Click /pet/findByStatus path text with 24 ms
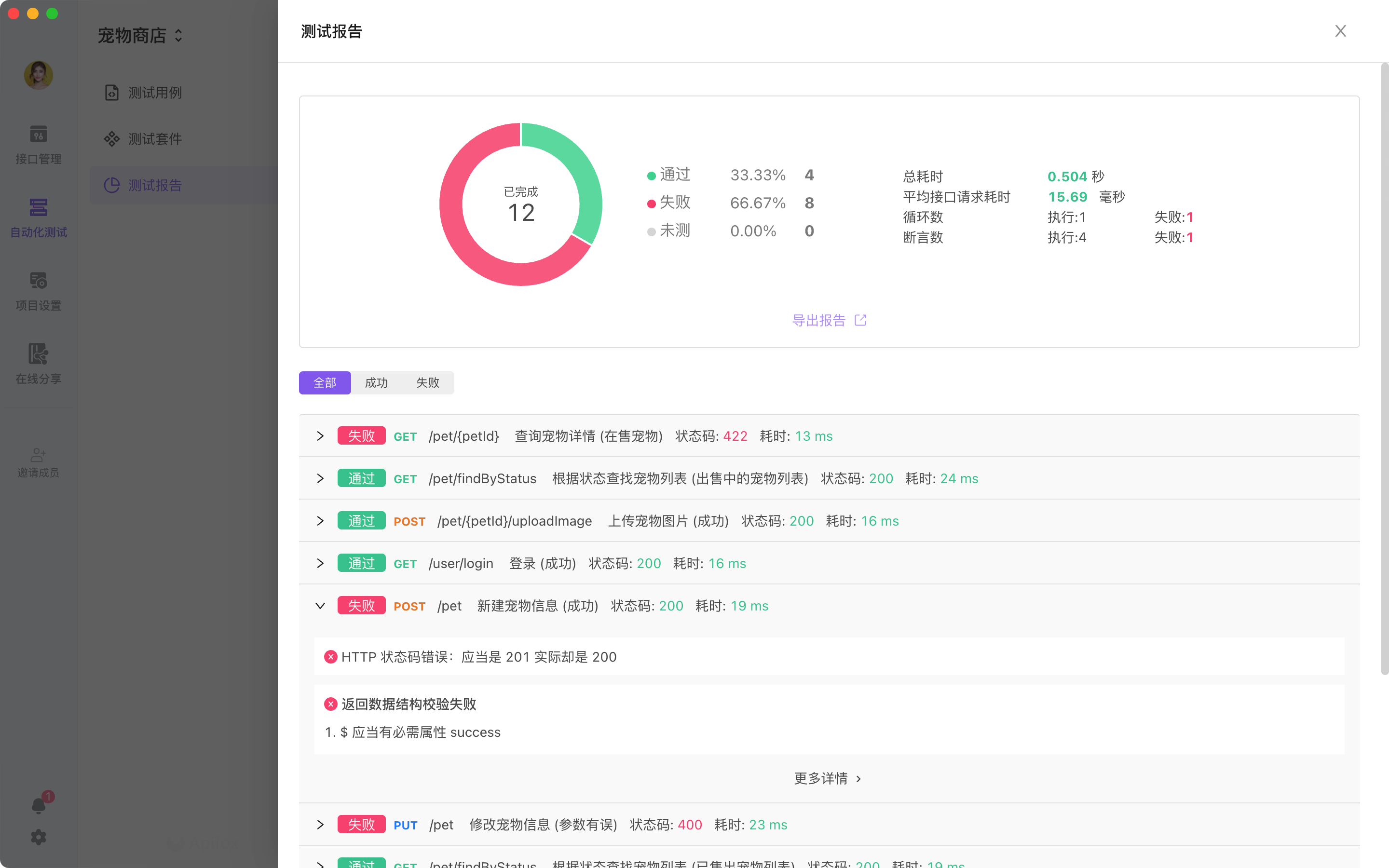This screenshot has height=868, width=1389. coord(483,479)
